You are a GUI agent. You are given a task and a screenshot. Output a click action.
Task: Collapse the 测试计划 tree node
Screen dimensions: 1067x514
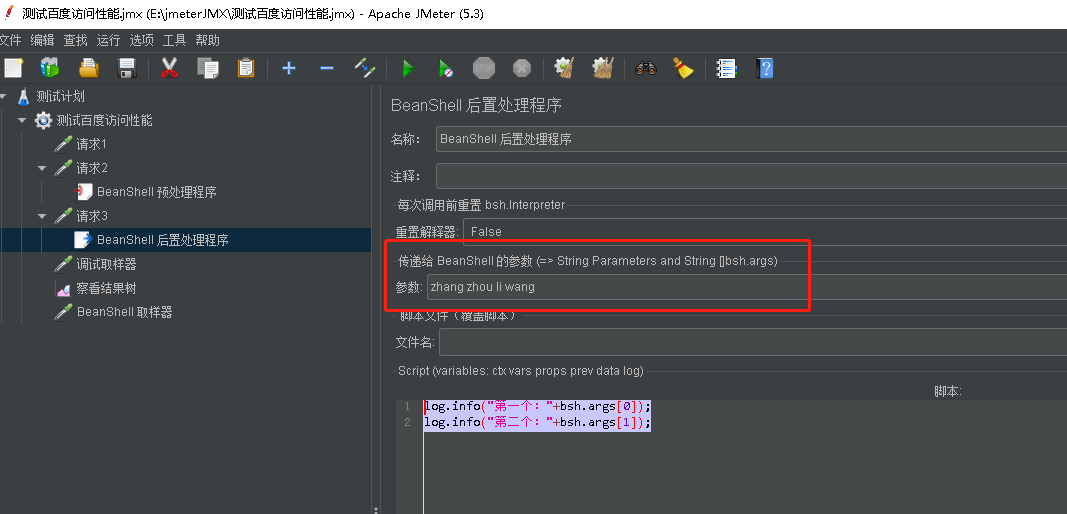[x=3, y=97]
